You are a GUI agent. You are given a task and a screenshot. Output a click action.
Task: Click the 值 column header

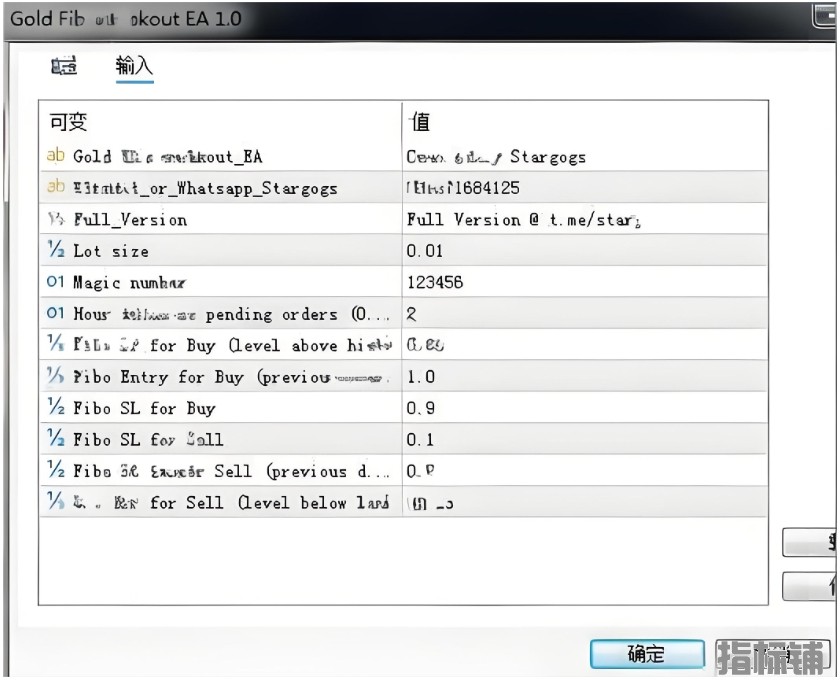pos(421,122)
